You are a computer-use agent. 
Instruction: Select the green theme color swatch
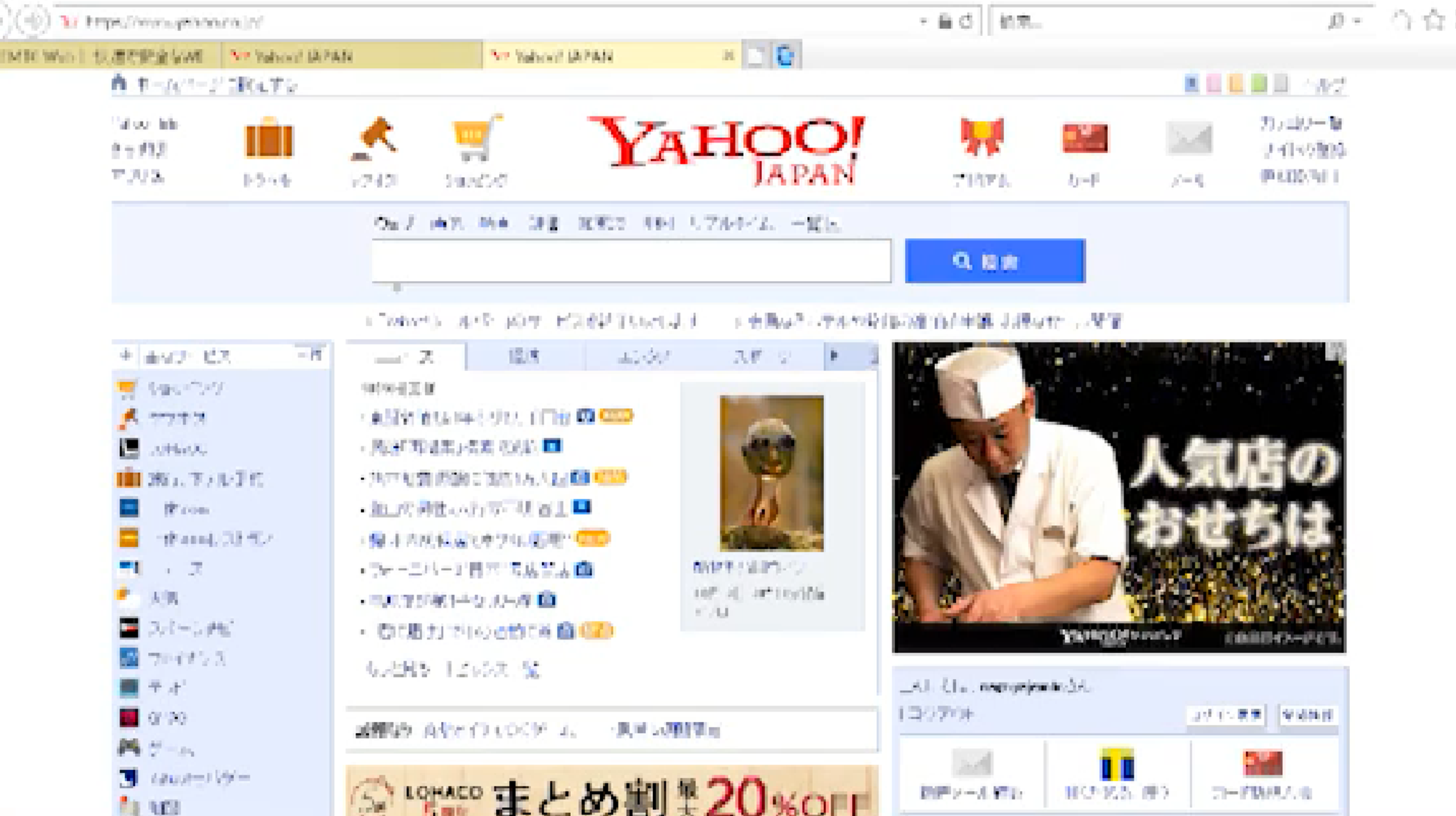pos(1259,84)
